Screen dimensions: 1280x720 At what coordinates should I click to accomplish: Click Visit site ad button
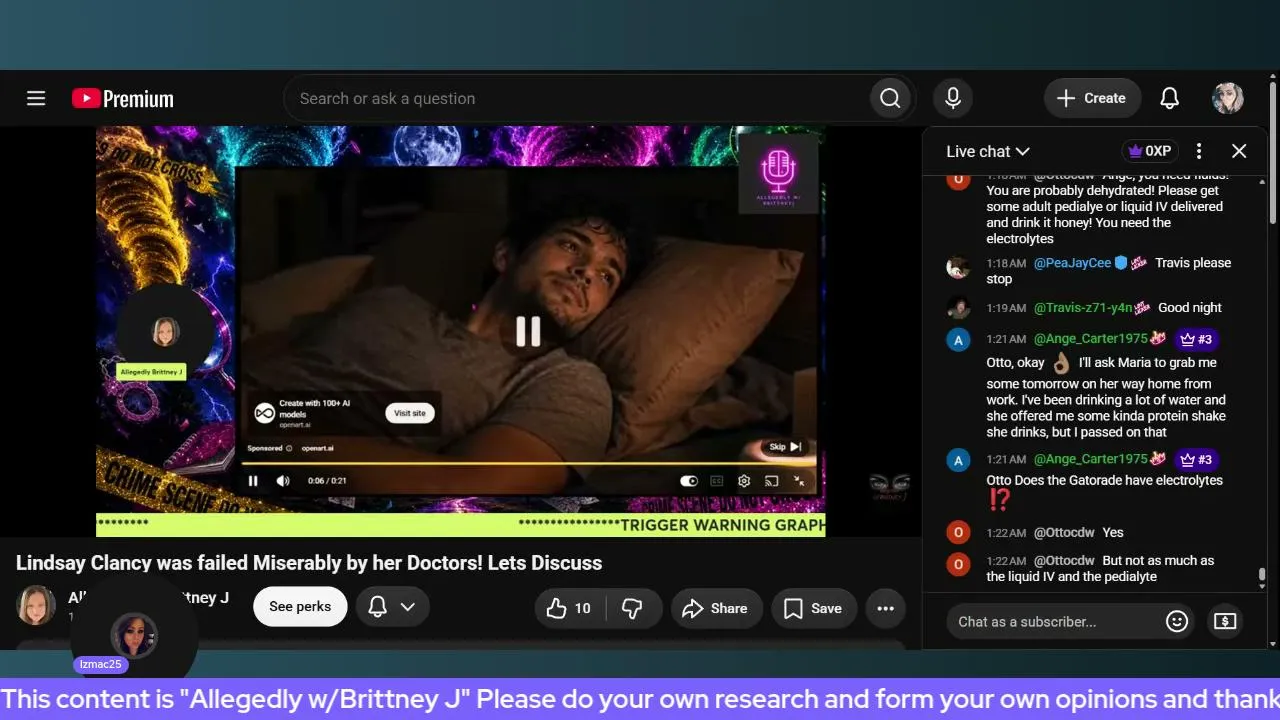point(410,413)
